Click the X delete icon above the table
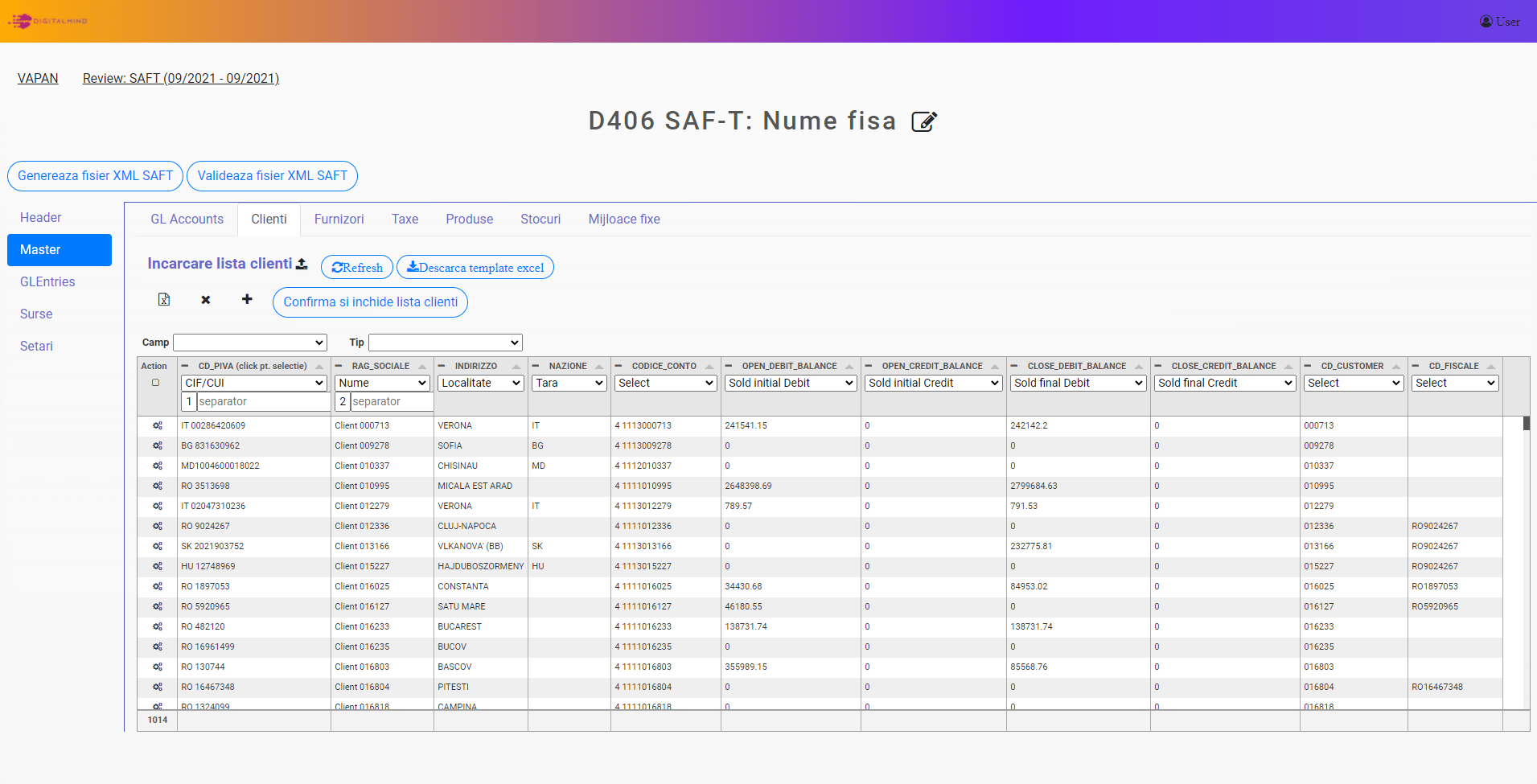Image resolution: width=1537 pixels, height=784 pixels. coord(206,300)
